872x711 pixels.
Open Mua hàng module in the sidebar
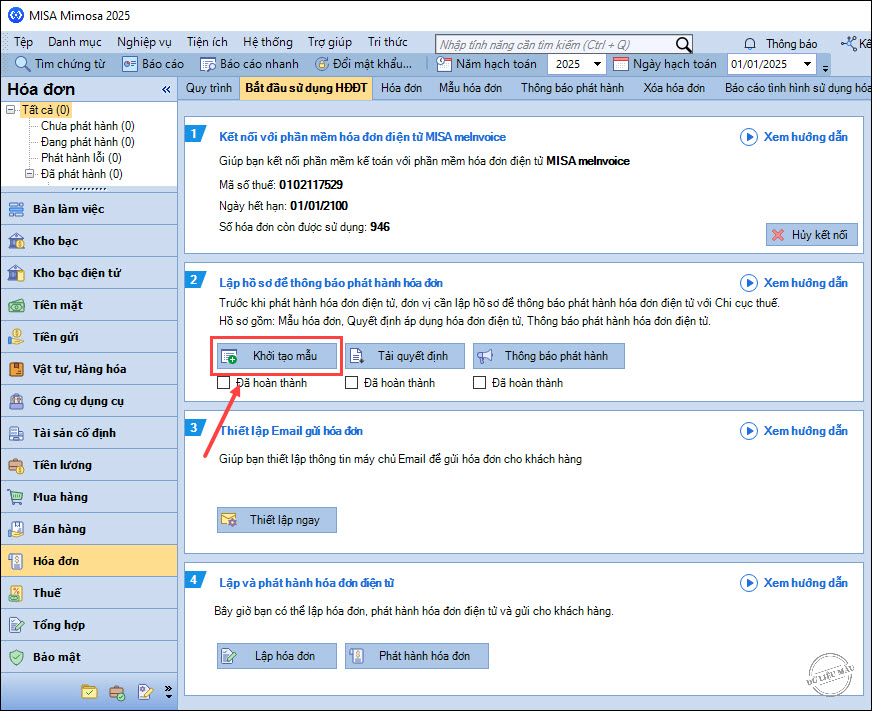coord(89,497)
